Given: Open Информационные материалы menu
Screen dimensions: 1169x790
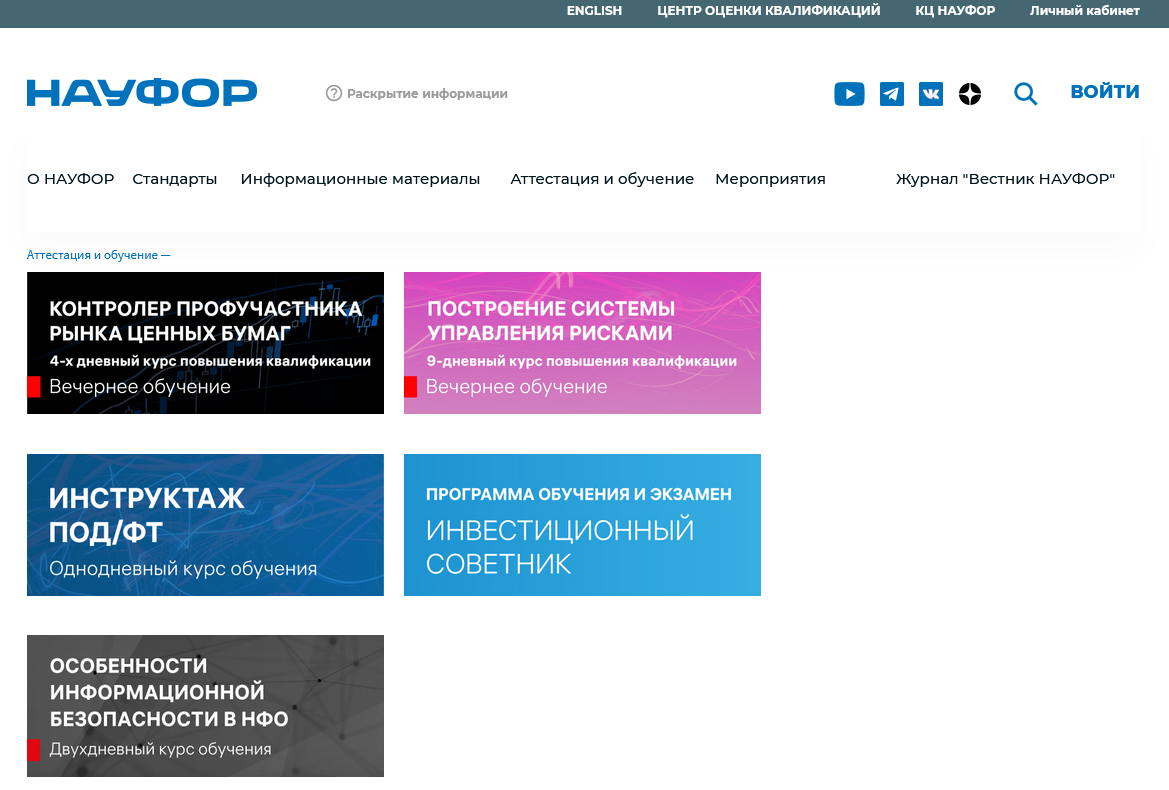Looking at the screenshot, I should 360,179.
